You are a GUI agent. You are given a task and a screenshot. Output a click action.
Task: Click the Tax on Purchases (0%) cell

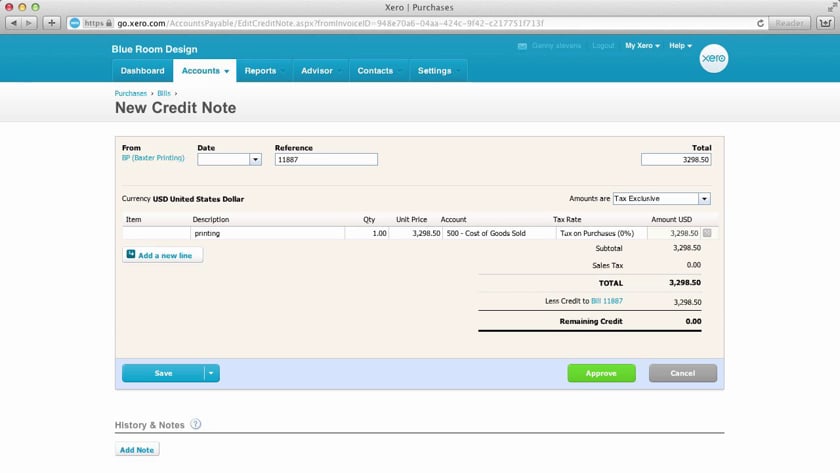coord(602,233)
